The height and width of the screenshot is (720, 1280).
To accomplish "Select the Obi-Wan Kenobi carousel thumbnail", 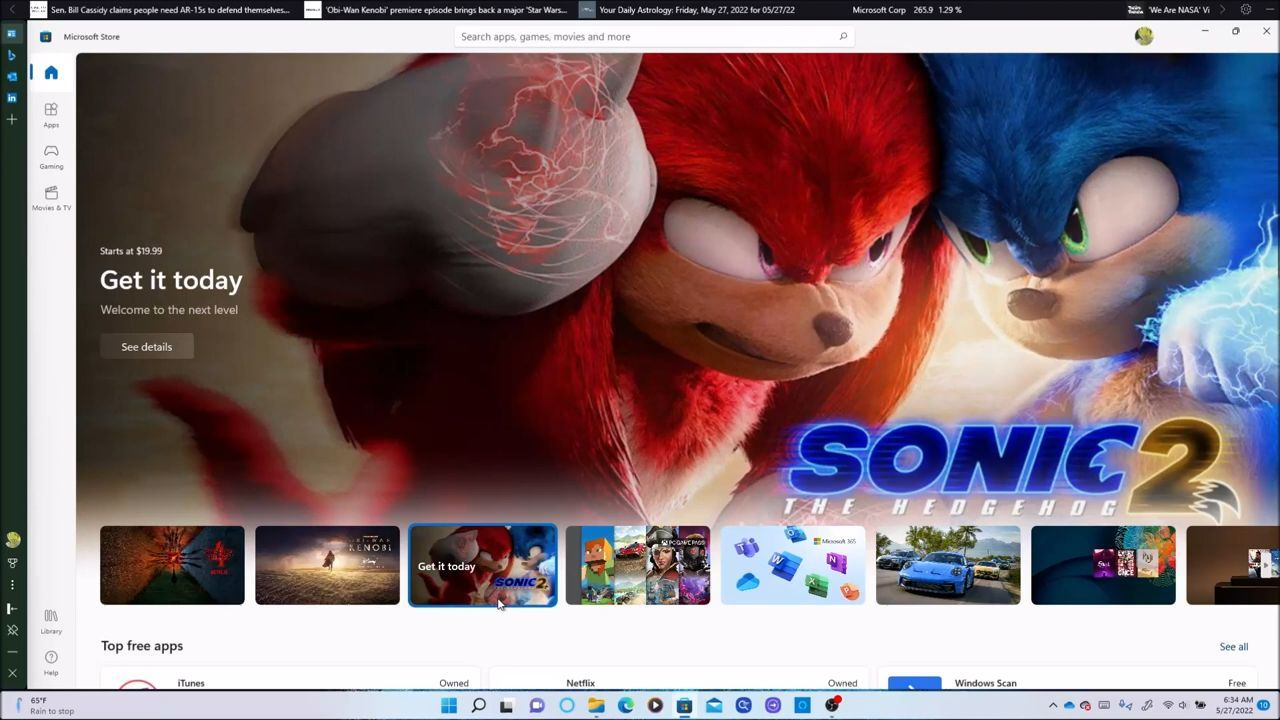I will 327,565.
